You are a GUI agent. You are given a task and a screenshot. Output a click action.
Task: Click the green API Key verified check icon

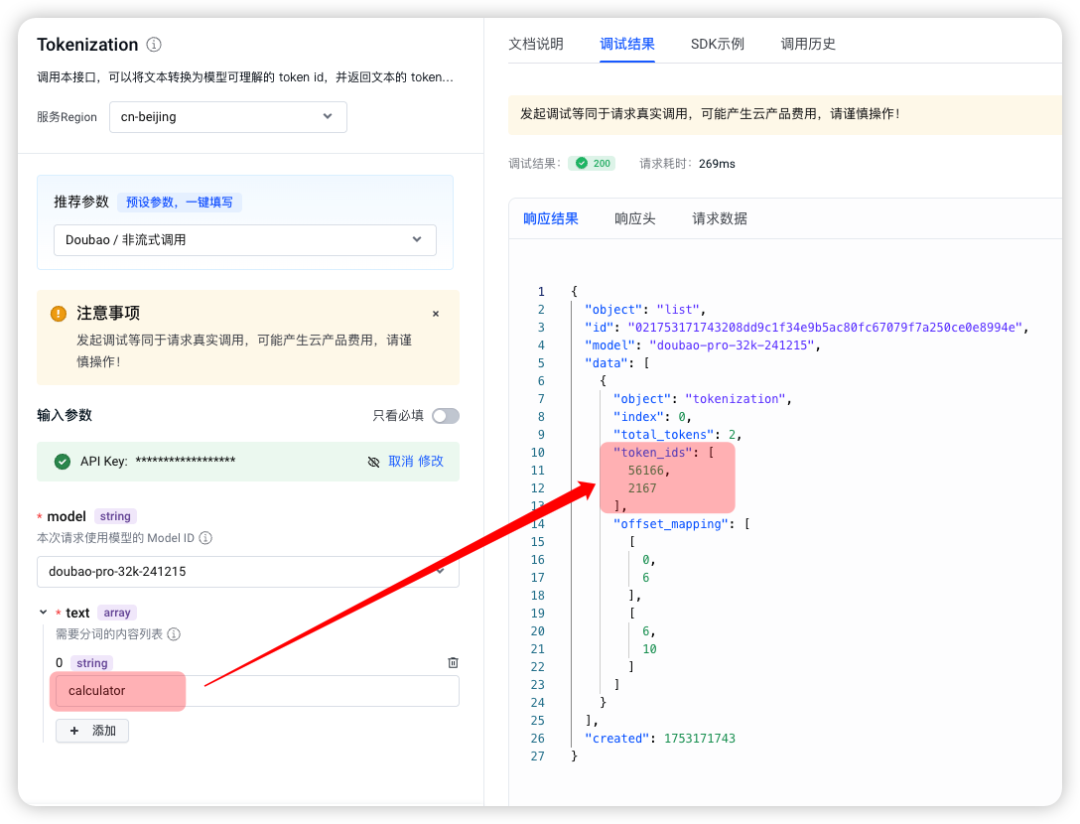62,462
